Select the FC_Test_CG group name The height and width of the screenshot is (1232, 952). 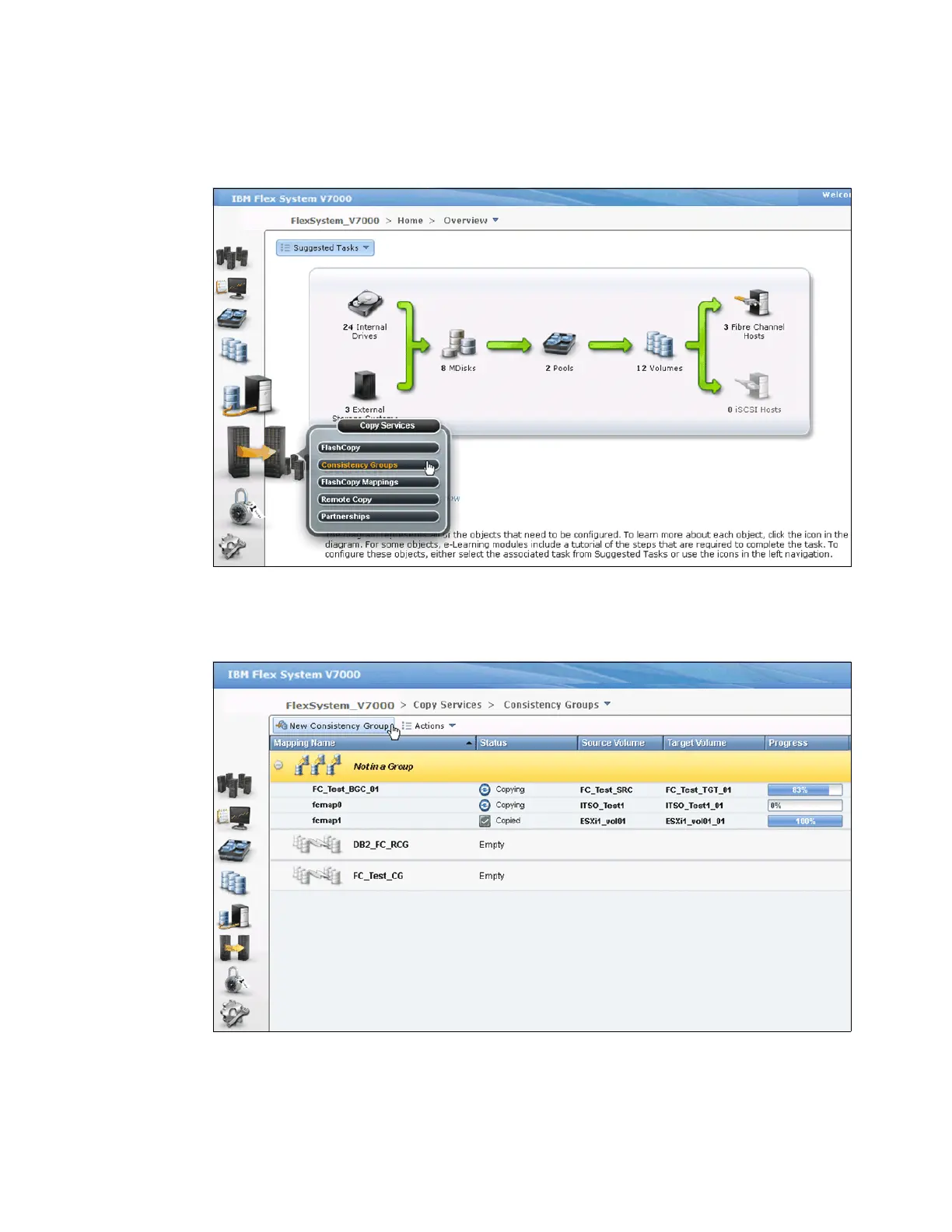378,876
